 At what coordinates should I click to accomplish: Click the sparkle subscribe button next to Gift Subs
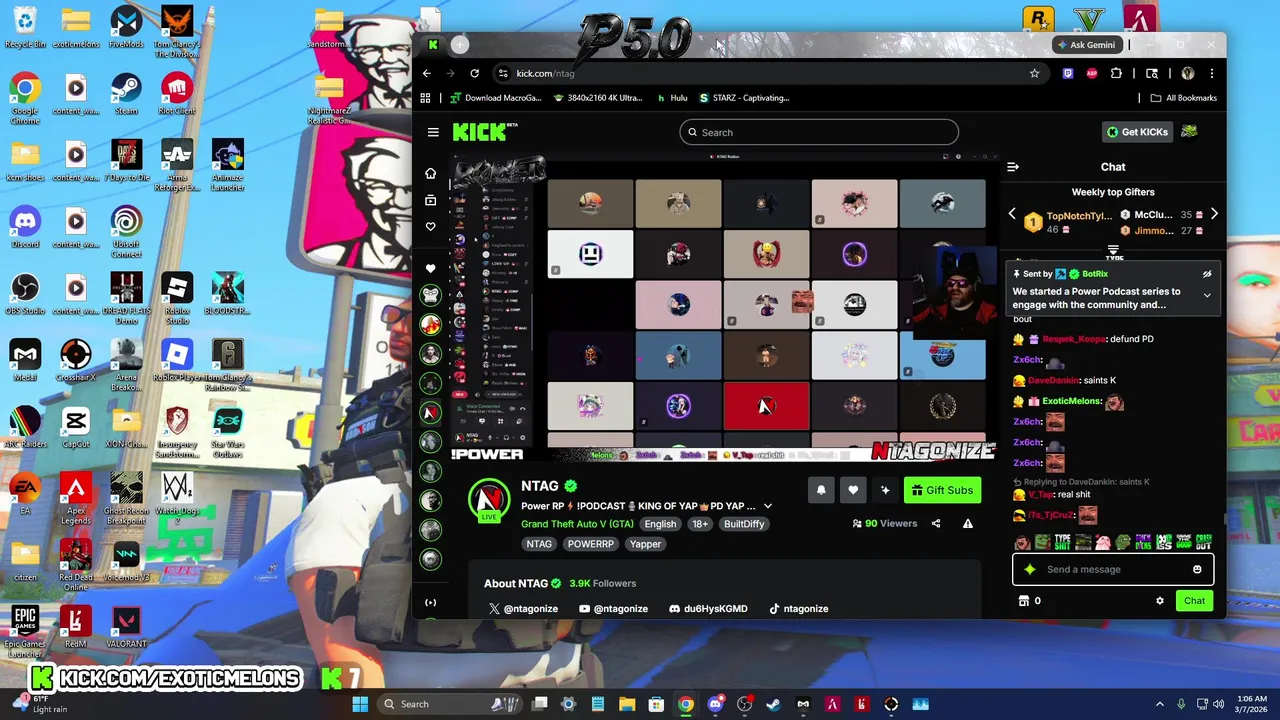[885, 490]
